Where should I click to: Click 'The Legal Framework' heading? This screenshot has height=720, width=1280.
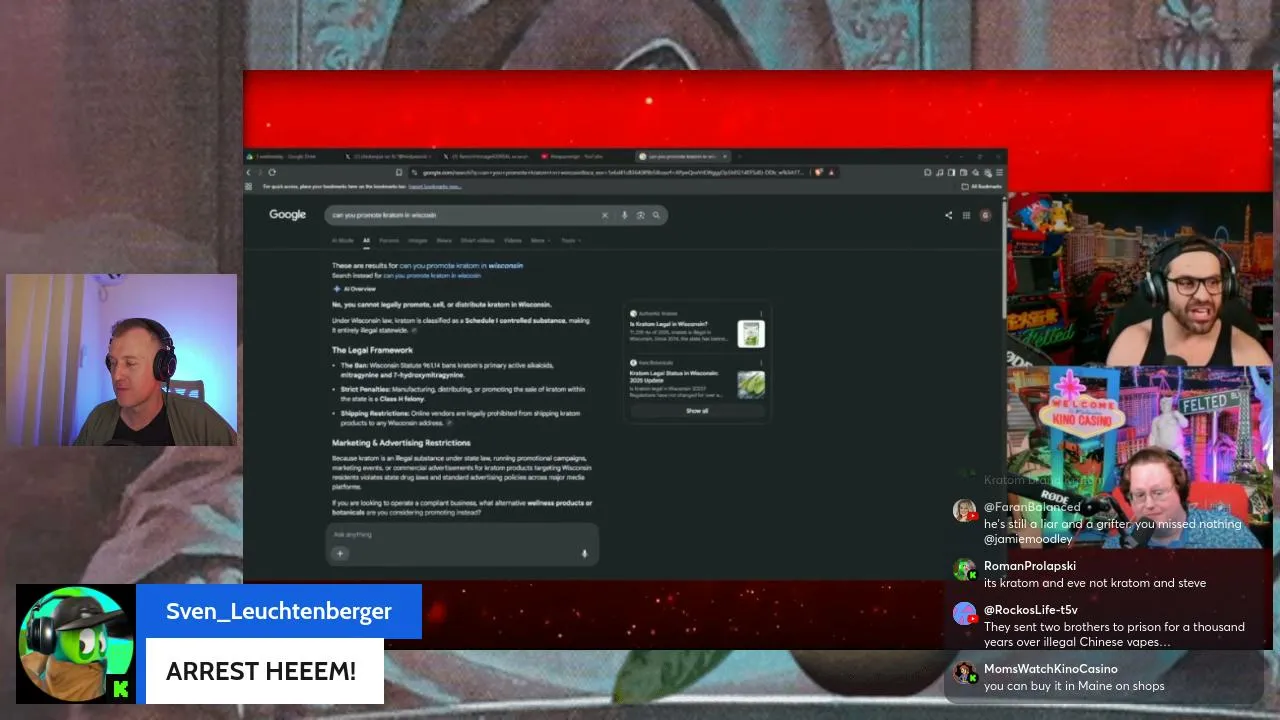click(x=372, y=350)
